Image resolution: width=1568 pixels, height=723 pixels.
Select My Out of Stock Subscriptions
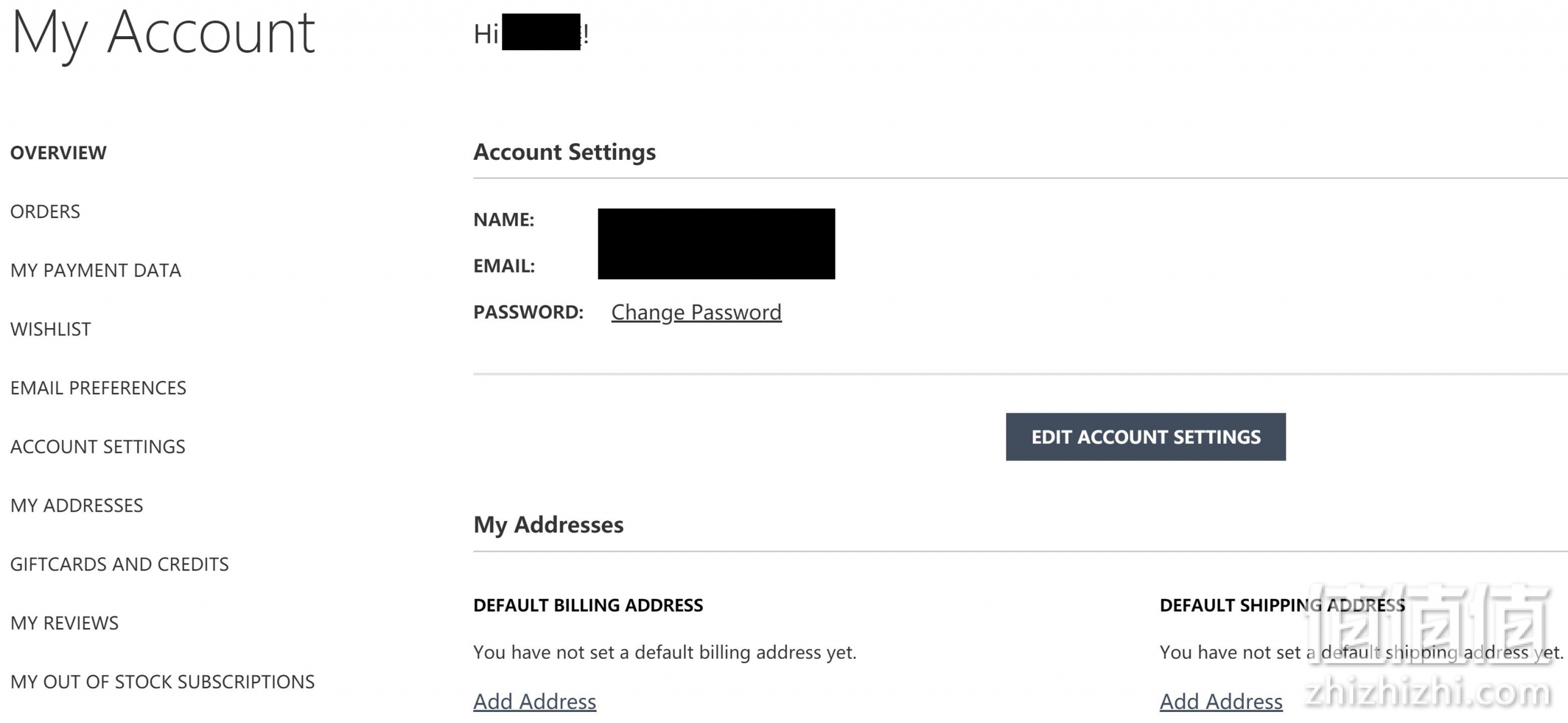(162, 681)
